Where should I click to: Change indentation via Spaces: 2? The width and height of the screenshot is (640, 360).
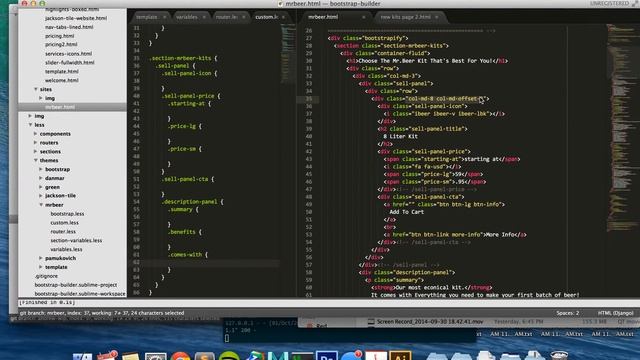(567, 313)
